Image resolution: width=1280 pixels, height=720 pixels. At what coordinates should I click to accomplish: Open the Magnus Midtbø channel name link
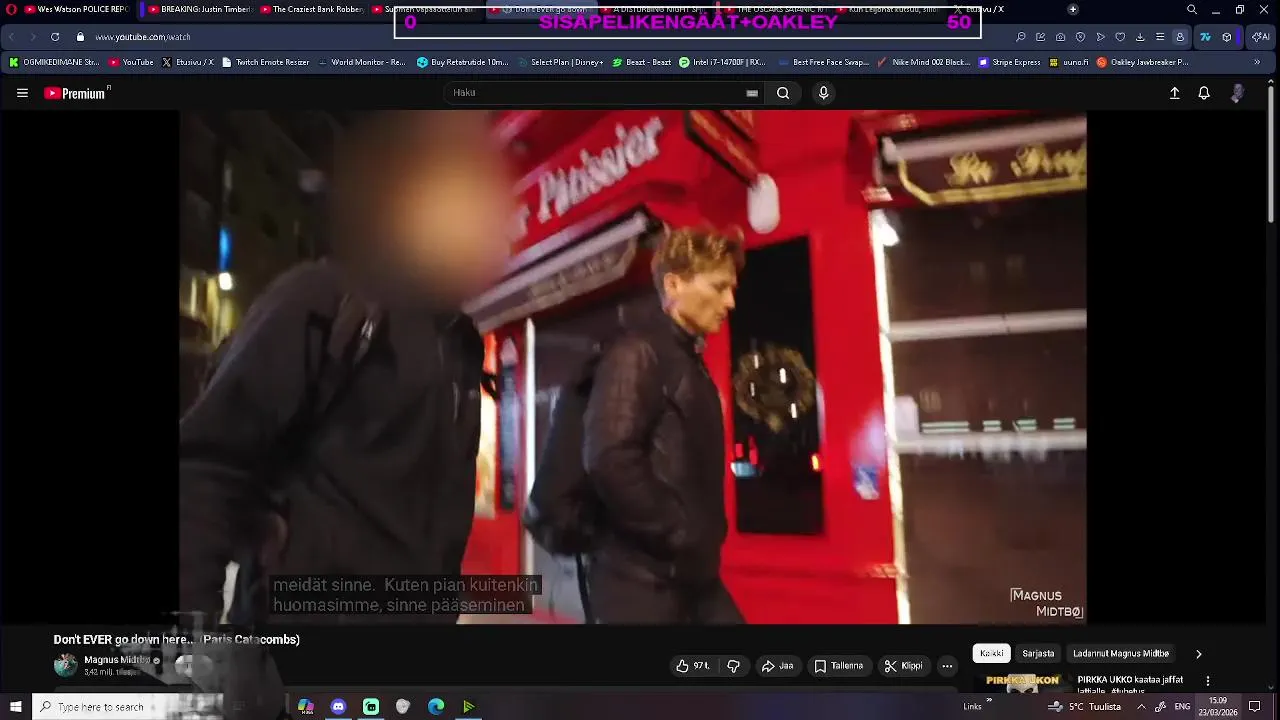pos(117,660)
